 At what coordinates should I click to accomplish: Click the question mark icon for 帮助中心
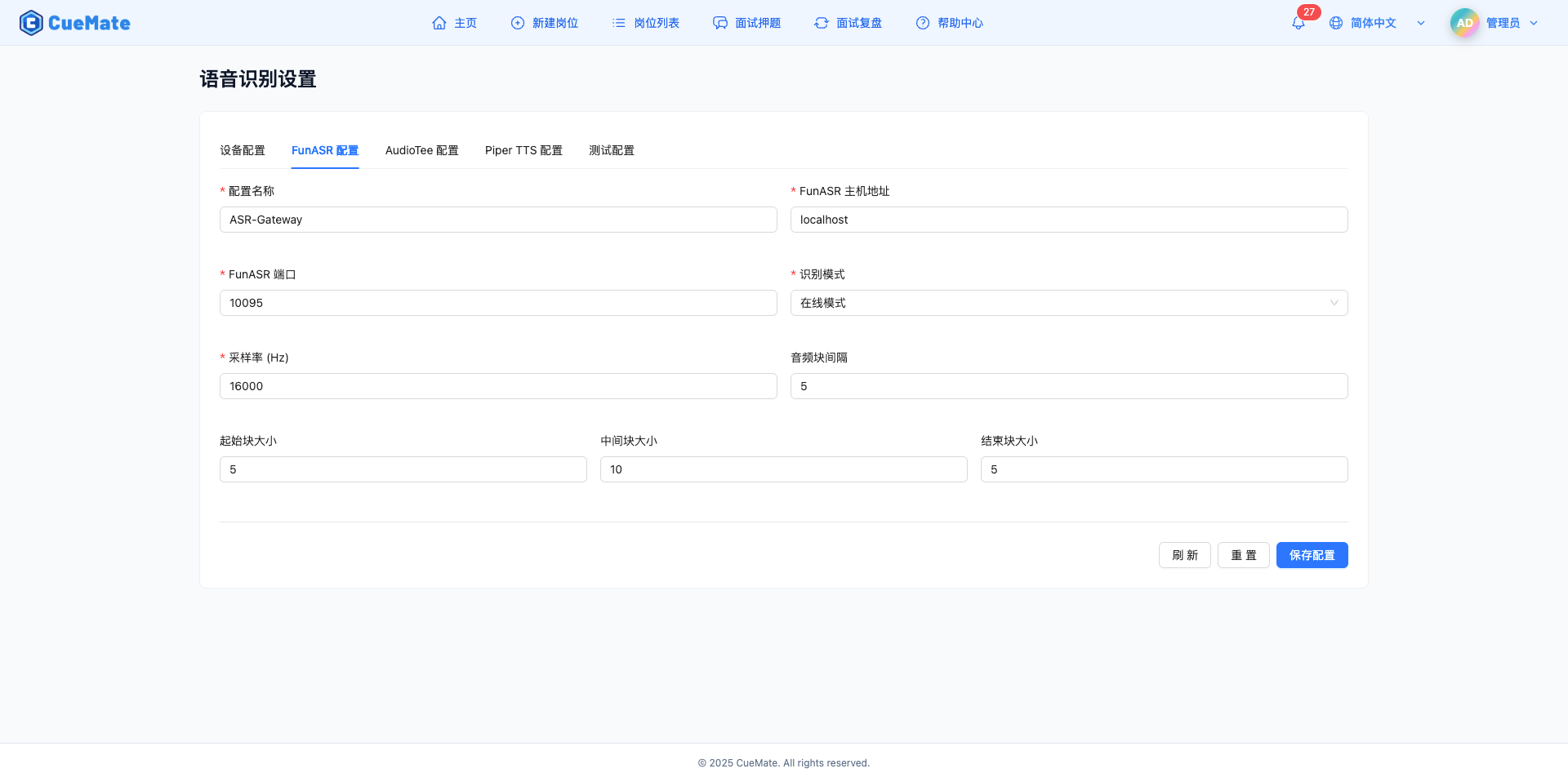click(x=923, y=23)
